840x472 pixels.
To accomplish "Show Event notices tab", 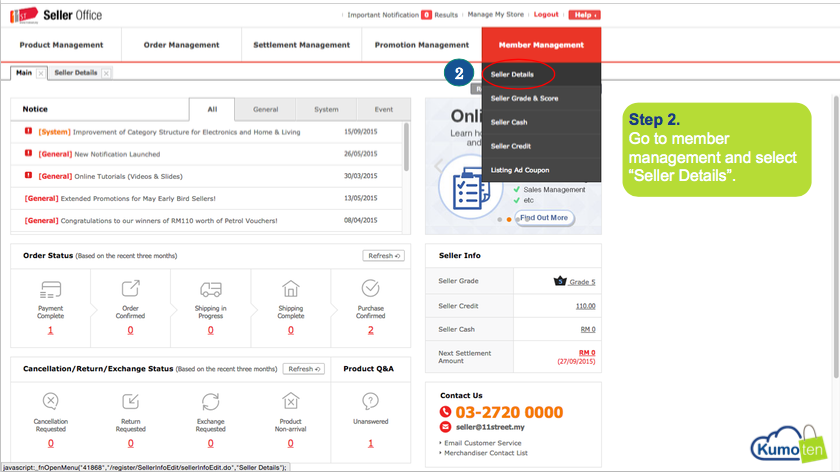I will 384,109.
